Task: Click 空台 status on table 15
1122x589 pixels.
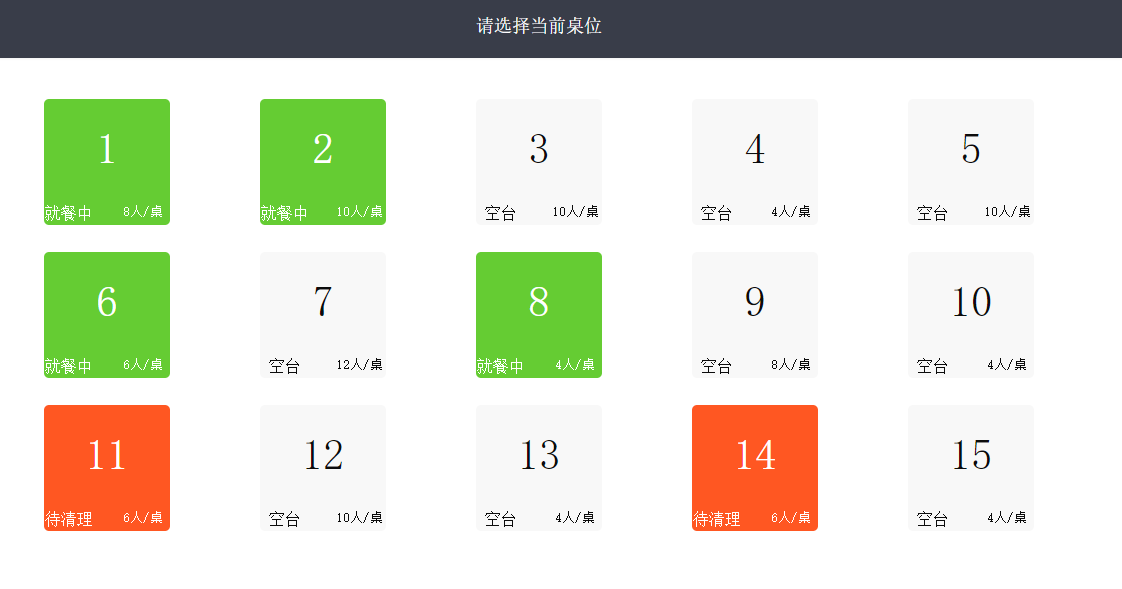Action: pyautogui.click(x=932, y=520)
